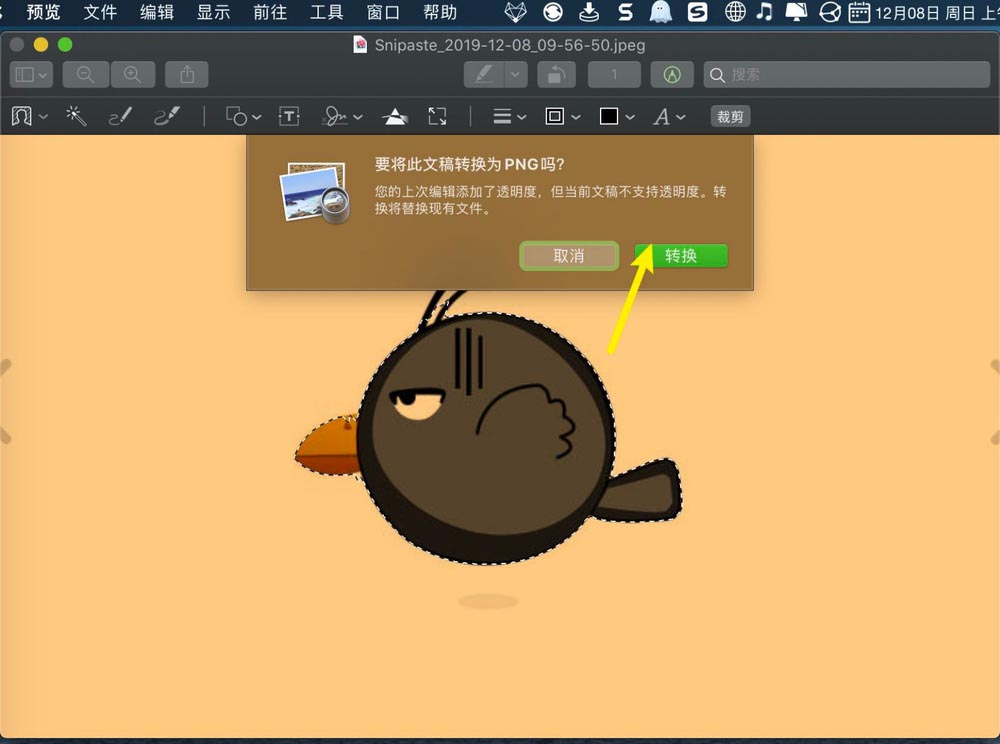Open the Signature tool menu
The height and width of the screenshot is (744, 1000).
point(342,116)
